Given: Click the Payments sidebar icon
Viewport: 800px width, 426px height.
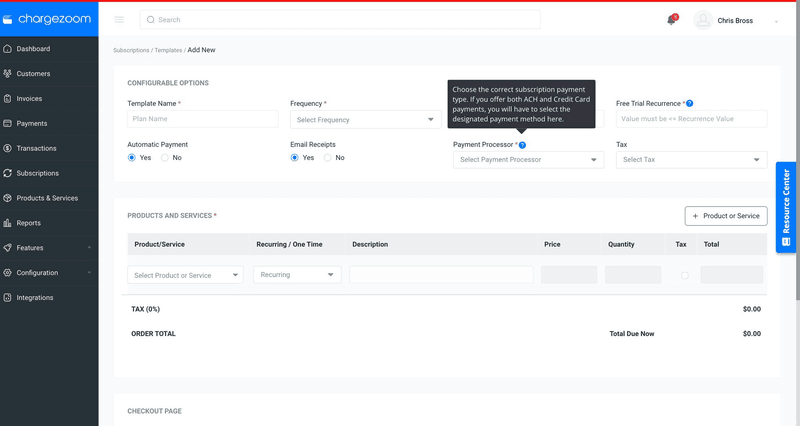Looking at the screenshot, I should click(x=8, y=123).
